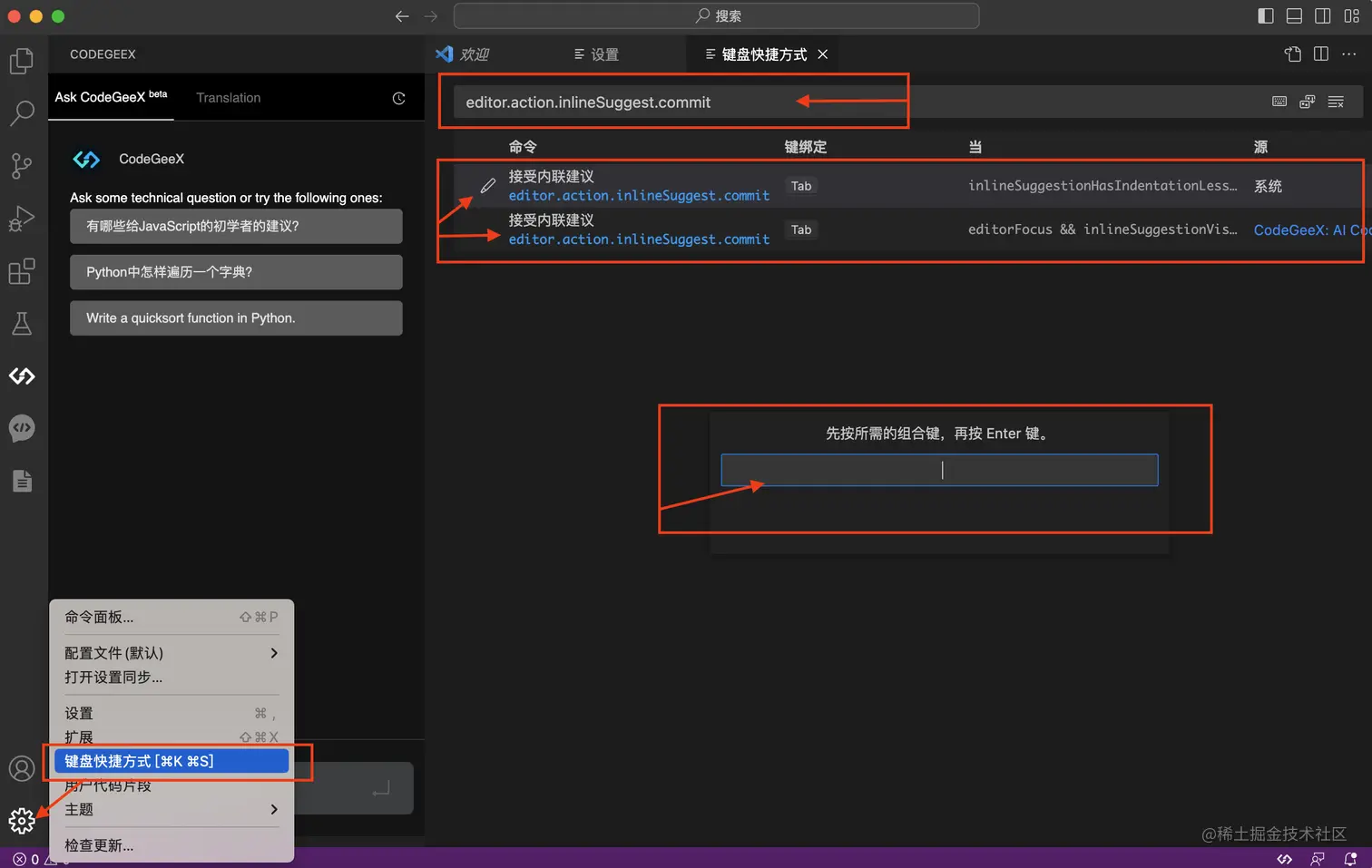Click the feedback icon in status bar
Screen dimensions: 1372x868
coord(1318,859)
